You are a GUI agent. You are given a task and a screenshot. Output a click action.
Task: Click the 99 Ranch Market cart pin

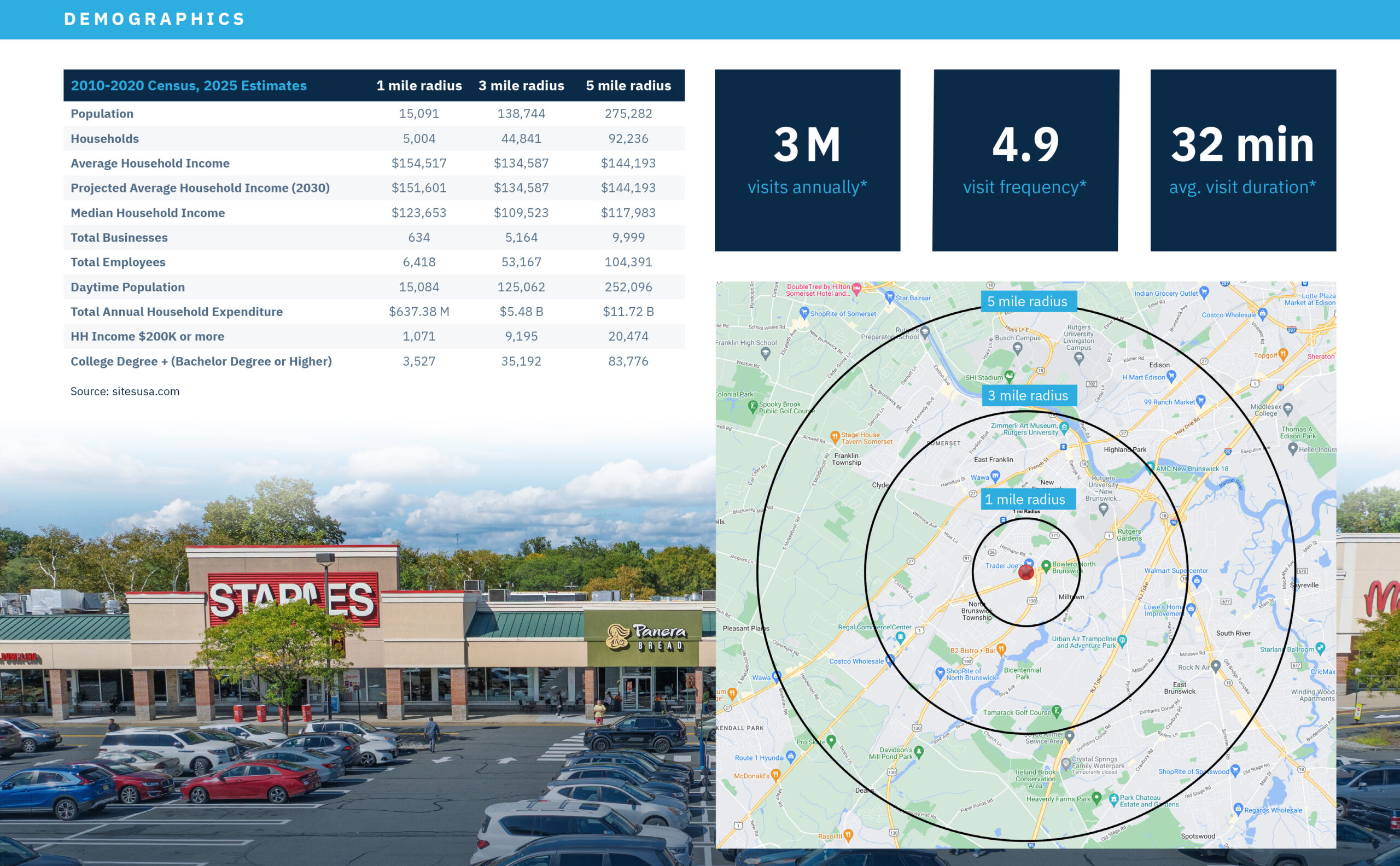(1200, 400)
